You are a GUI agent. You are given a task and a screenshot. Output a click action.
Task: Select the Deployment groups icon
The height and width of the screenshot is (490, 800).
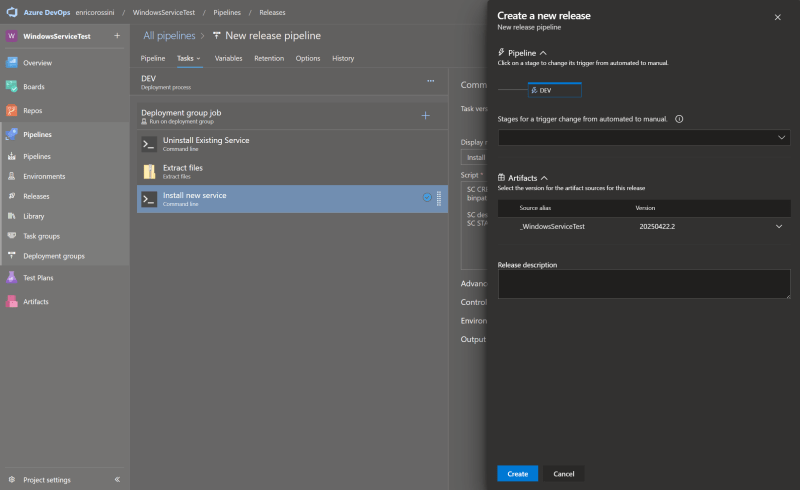pyautogui.click(x=12, y=256)
